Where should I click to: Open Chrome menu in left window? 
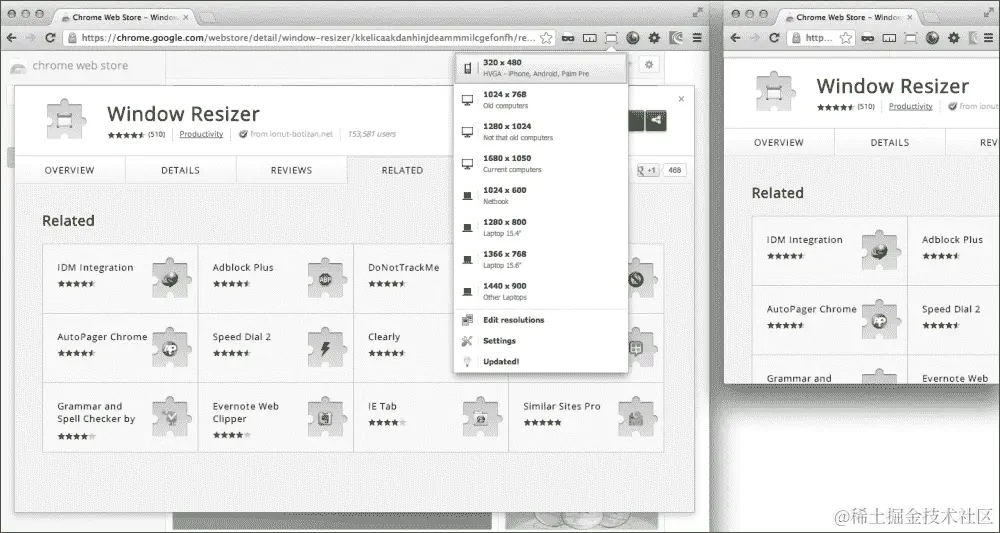tap(698, 38)
